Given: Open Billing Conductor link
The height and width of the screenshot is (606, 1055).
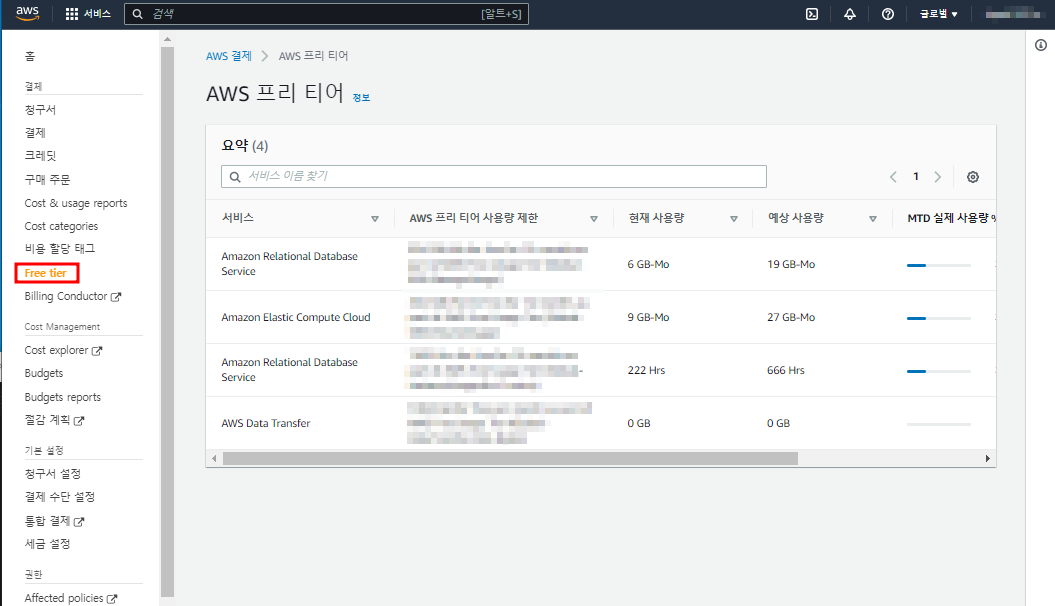Looking at the screenshot, I should click(x=66, y=297).
